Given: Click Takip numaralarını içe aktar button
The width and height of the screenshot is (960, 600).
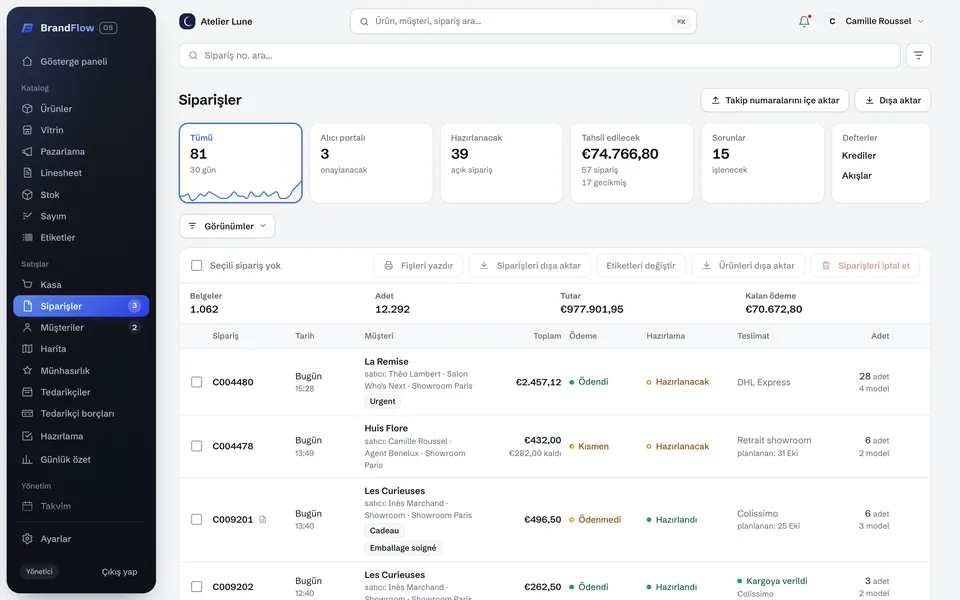Looking at the screenshot, I should pos(774,100).
